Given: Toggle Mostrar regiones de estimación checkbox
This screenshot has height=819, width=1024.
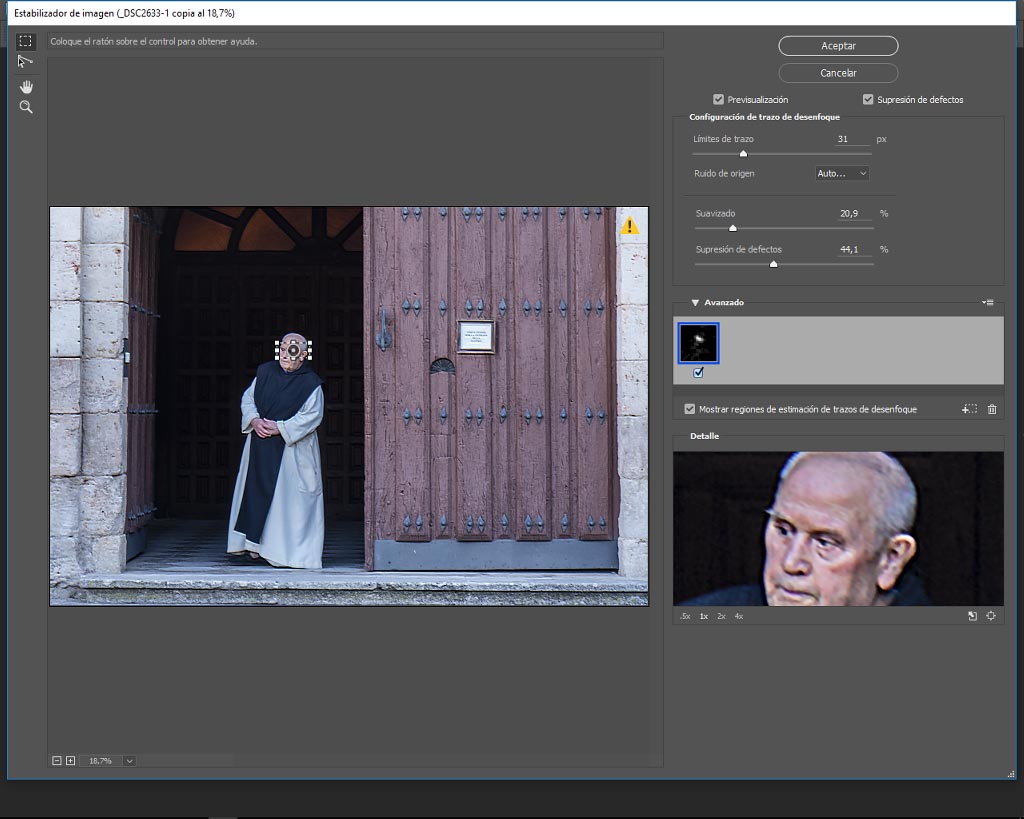Looking at the screenshot, I should (x=690, y=410).
